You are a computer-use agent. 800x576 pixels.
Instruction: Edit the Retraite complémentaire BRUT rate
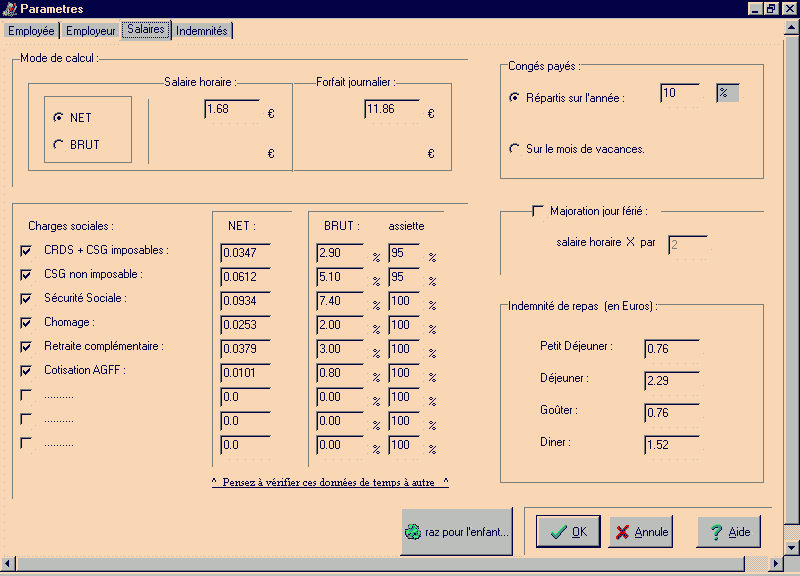(340, 348)
